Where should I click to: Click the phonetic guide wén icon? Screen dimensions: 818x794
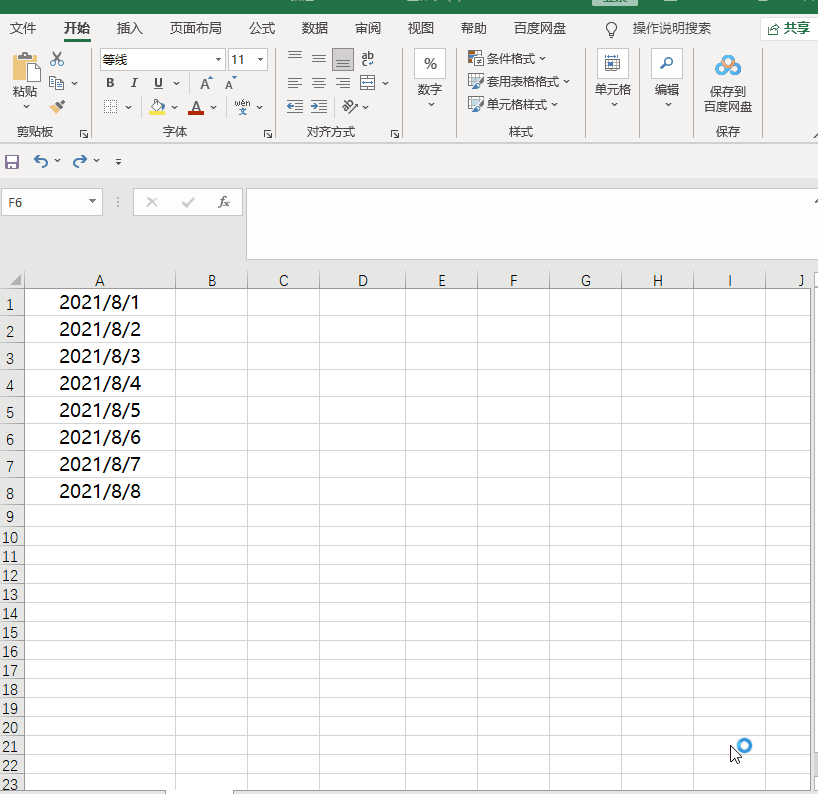click(x=242, y=107)
